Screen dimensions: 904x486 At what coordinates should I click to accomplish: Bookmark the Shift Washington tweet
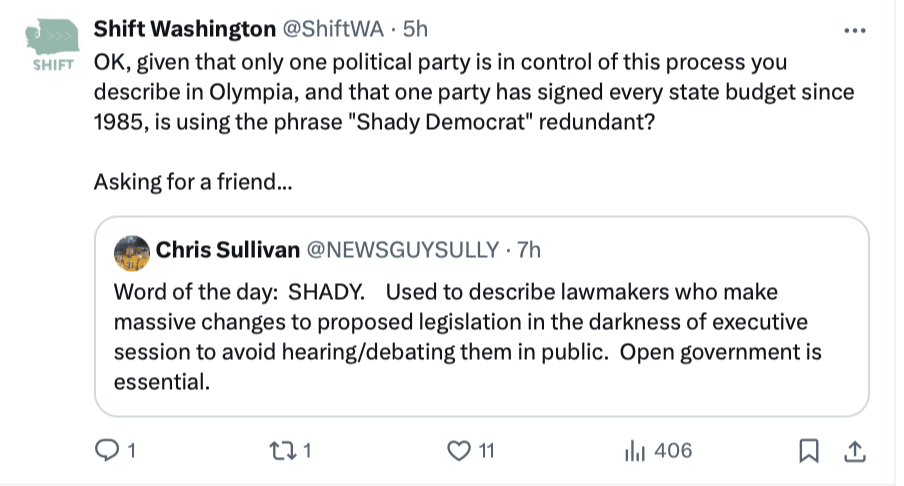pos(808,451)
